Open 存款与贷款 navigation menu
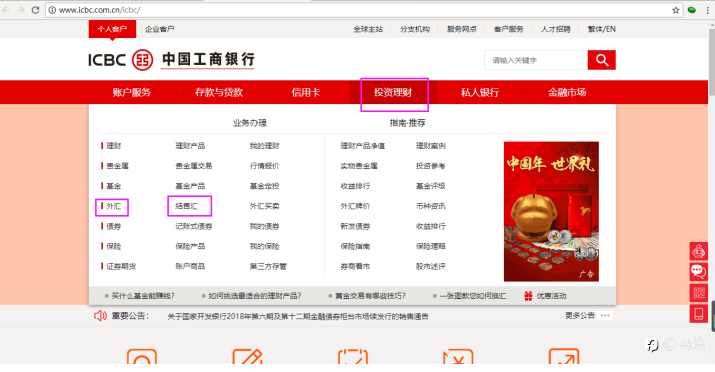This screenshot has height=372, width=715. (x=219, y=93)
